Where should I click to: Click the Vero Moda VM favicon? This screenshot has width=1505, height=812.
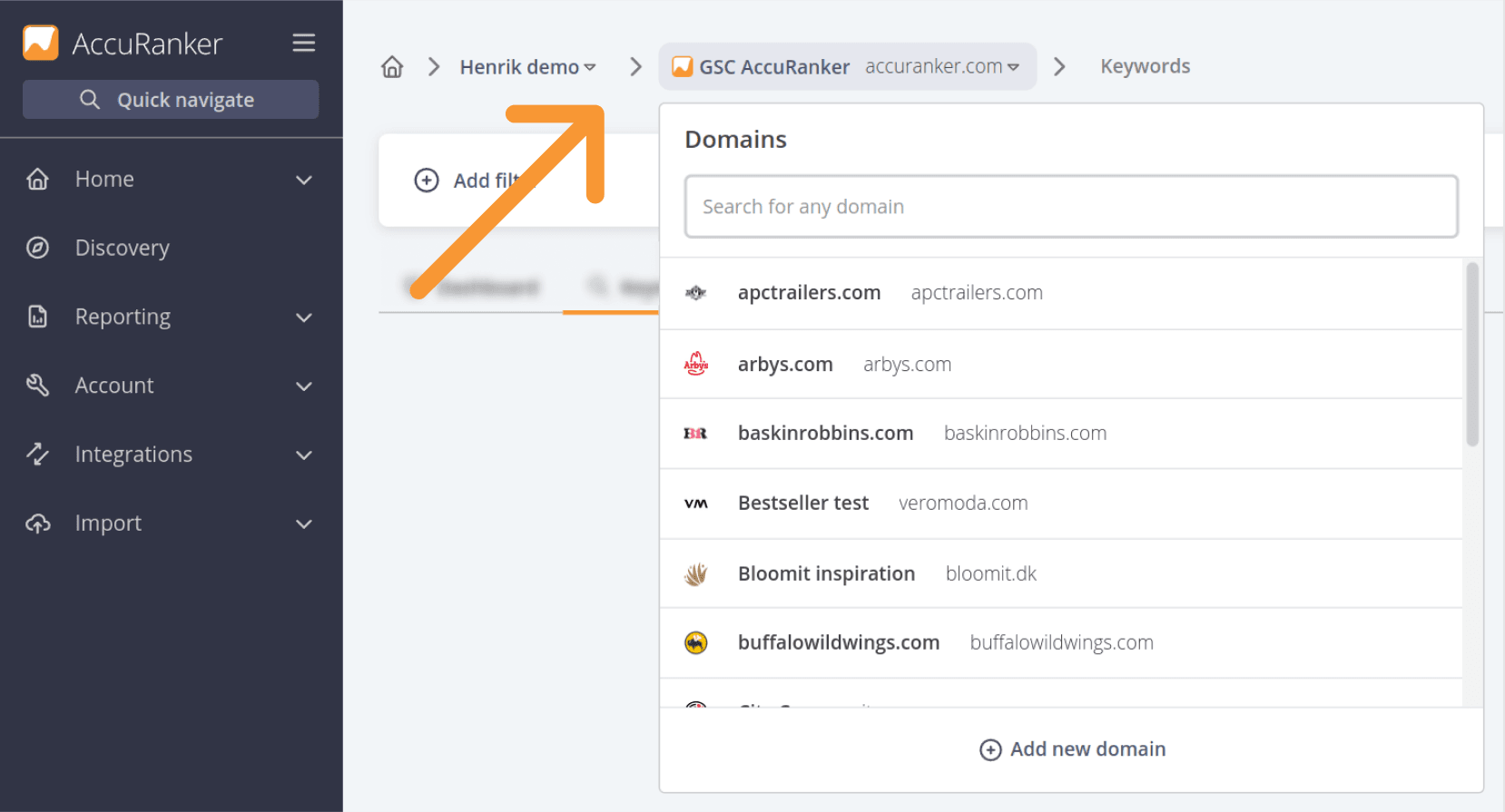[695, 504]
